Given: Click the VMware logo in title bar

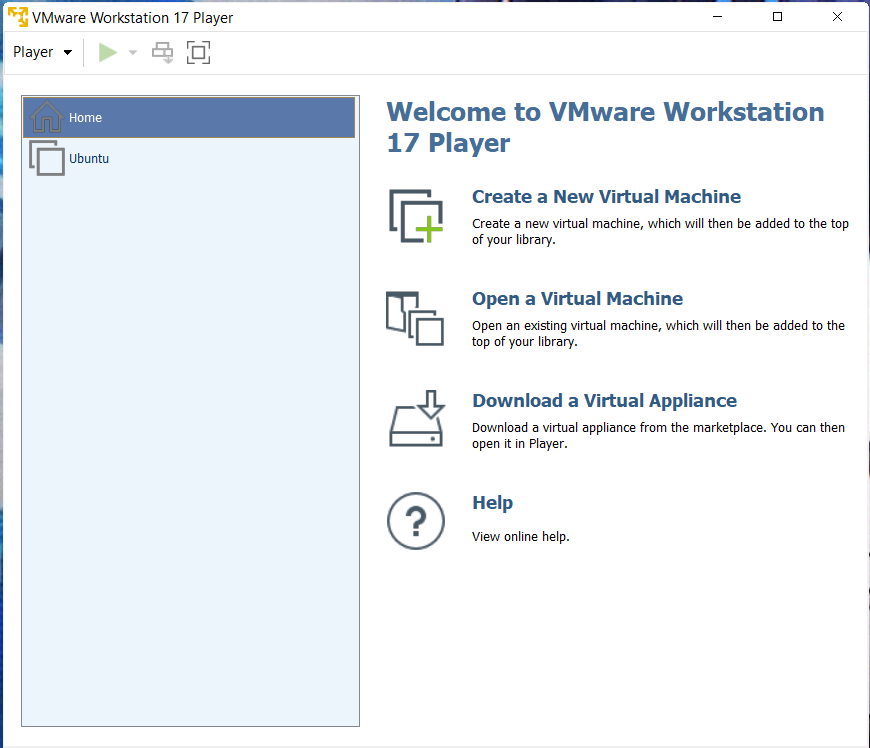Looking at the screenshot, I should 17,17.
